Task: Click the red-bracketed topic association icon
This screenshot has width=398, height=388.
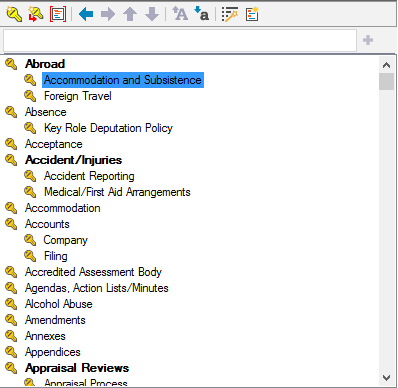Action: pyautogui.click(x=58, y=14)
